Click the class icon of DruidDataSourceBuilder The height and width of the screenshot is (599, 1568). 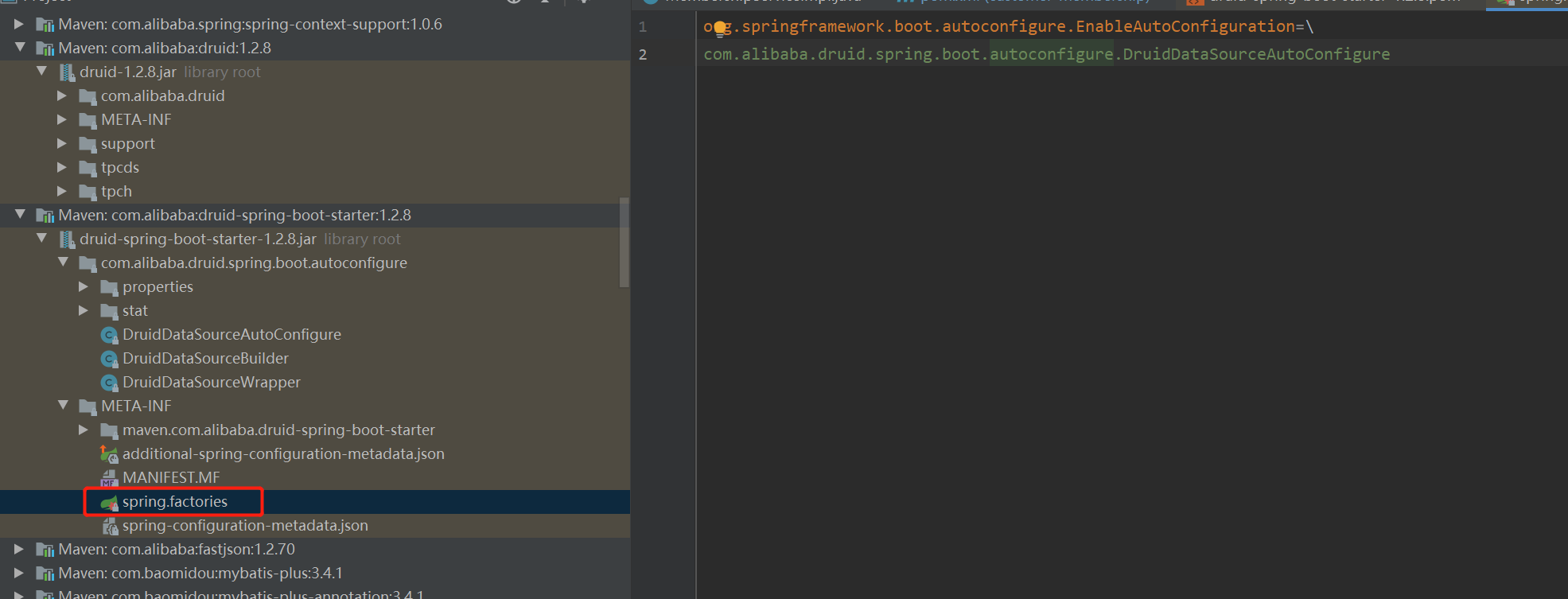coord(109,359)
